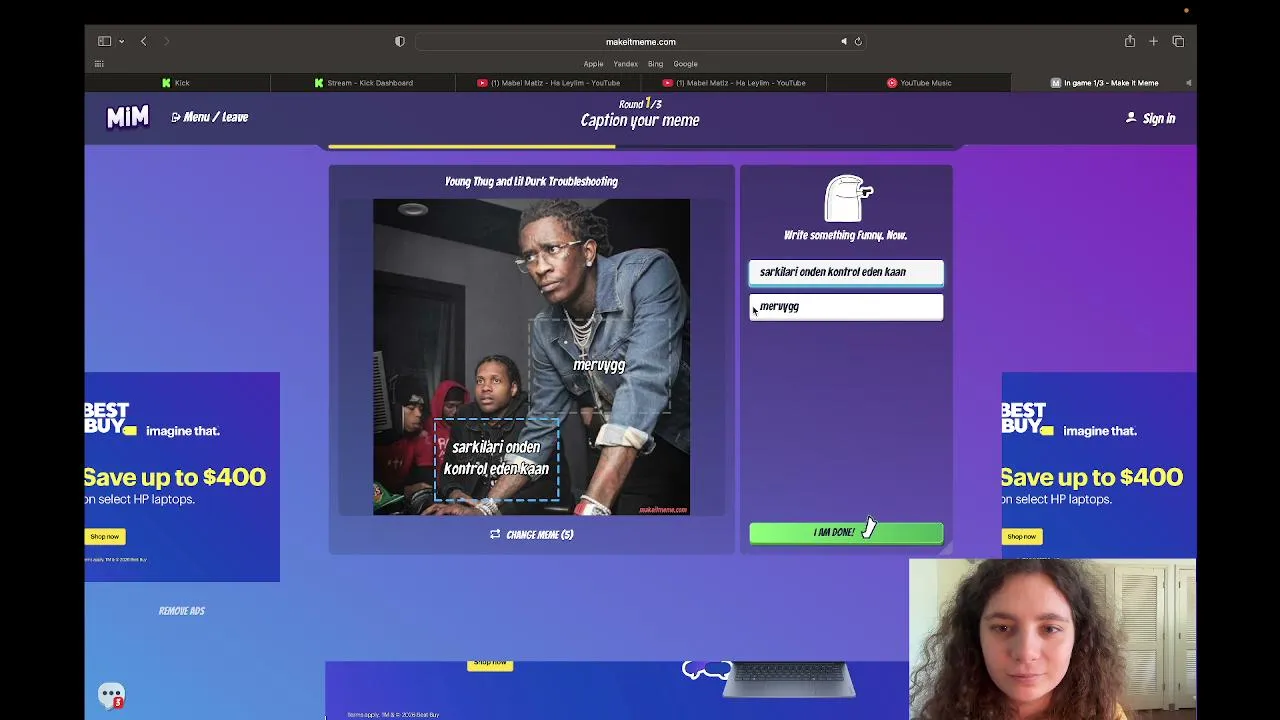Open the Google bookmark

[685, 64]
